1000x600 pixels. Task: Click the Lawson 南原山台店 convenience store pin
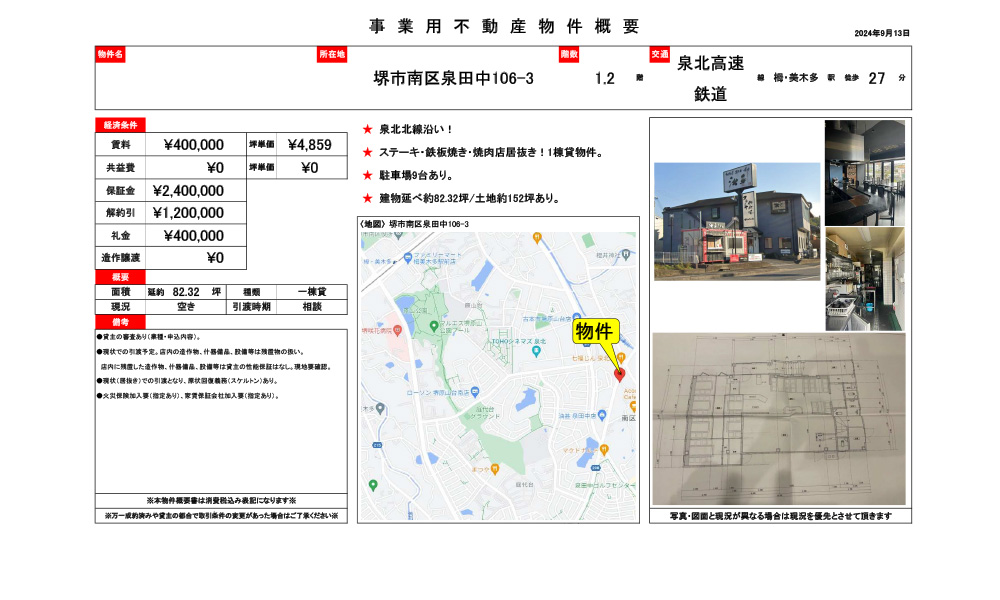coord(476,390)
